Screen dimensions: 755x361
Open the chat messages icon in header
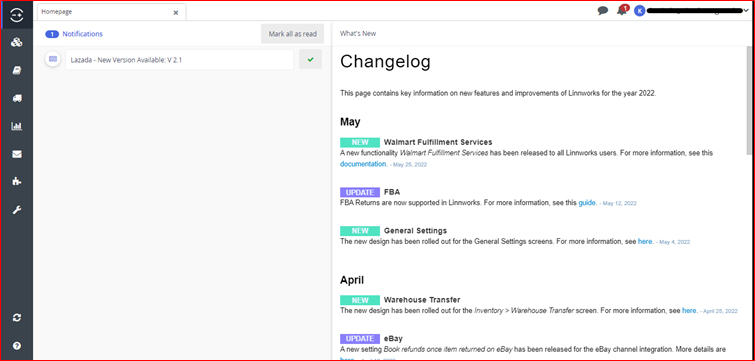(603, 11)
